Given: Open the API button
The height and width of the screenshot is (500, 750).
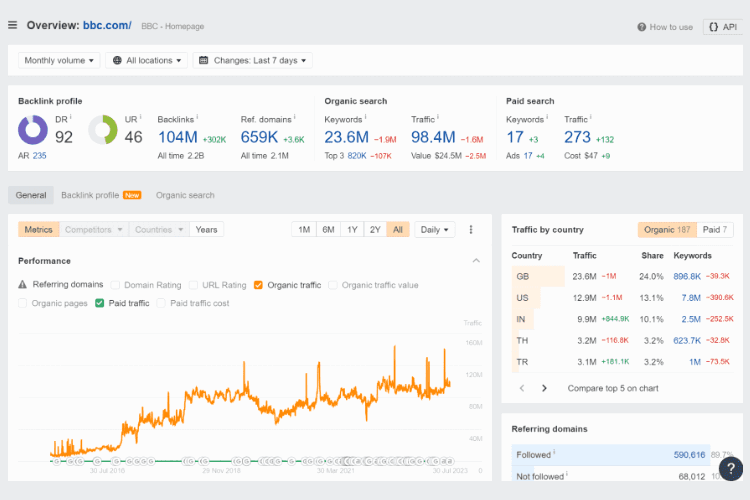Looking at the screenshot, I should coord(723,27).
